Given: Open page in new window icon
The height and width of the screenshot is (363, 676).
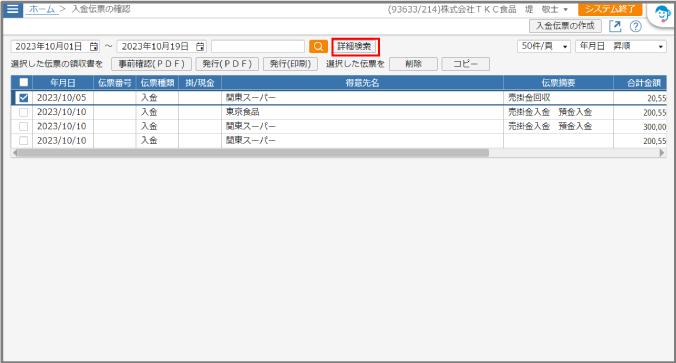Looking at the screenshot, I should 615,26.
